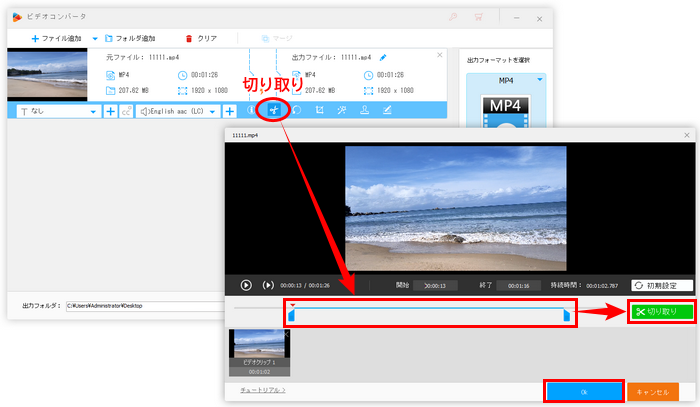Open the subtitle edit pencil tool
The image size is (700, 407).
click(387, 110)
